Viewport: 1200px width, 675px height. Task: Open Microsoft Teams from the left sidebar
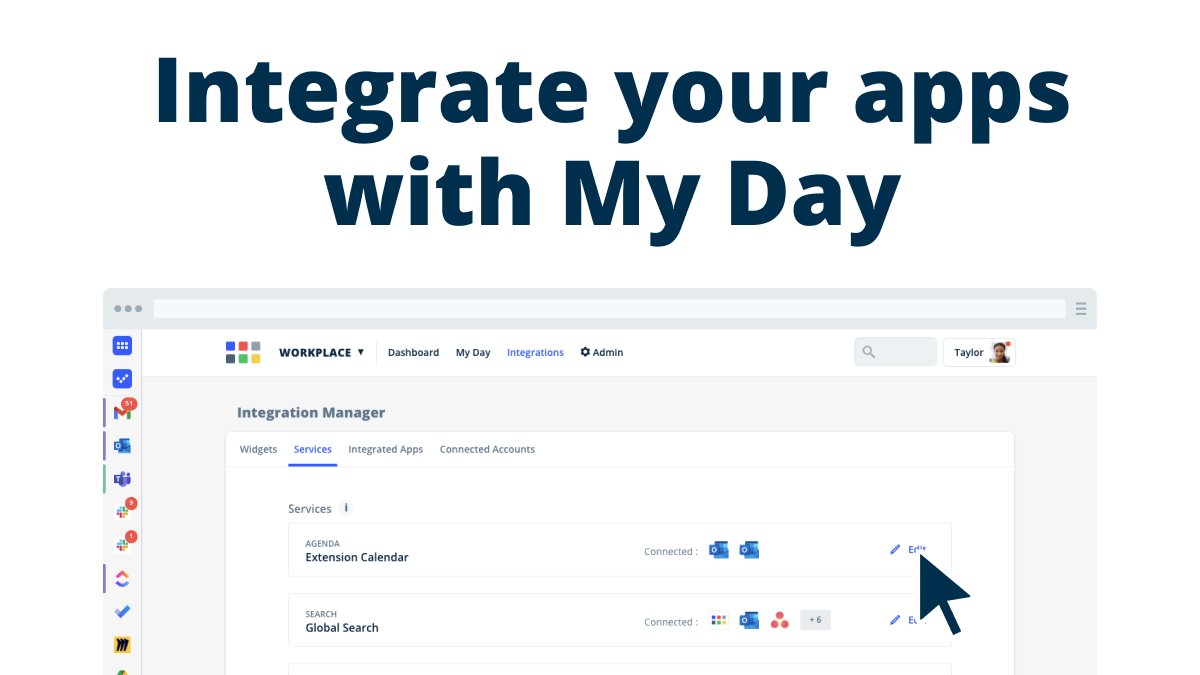click(x=122, y=478)
